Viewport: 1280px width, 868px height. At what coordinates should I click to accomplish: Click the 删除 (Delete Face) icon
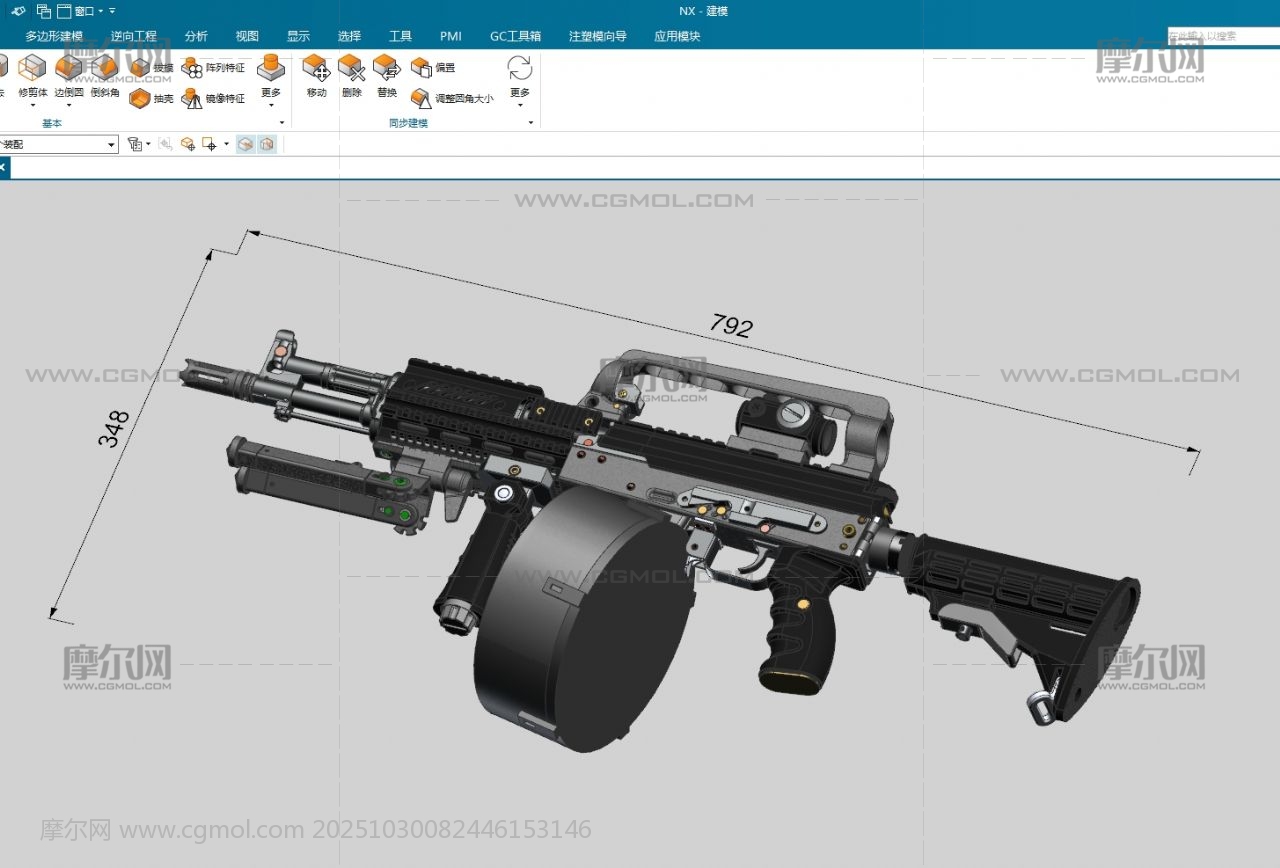[351, 70]
